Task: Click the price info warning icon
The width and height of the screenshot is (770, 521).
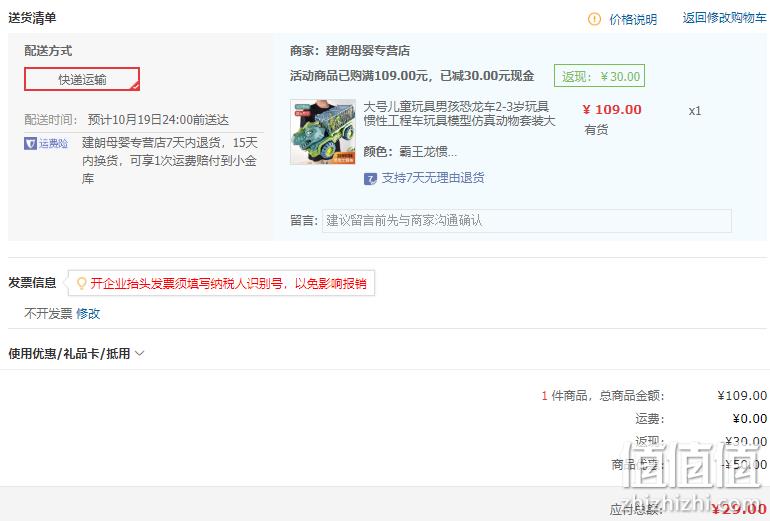Action: (x=594, y=19)
